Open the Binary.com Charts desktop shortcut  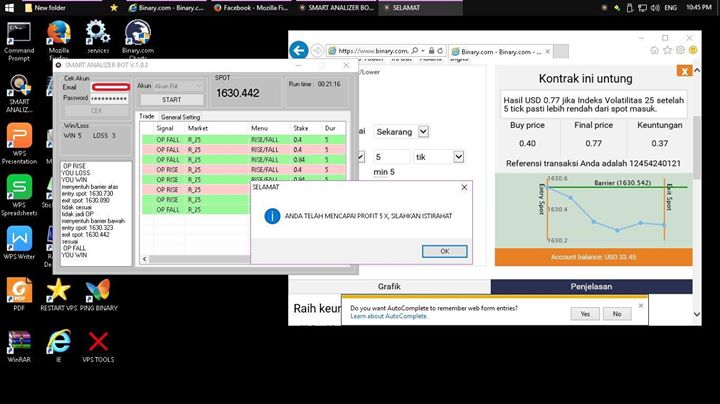coord(138,39)
